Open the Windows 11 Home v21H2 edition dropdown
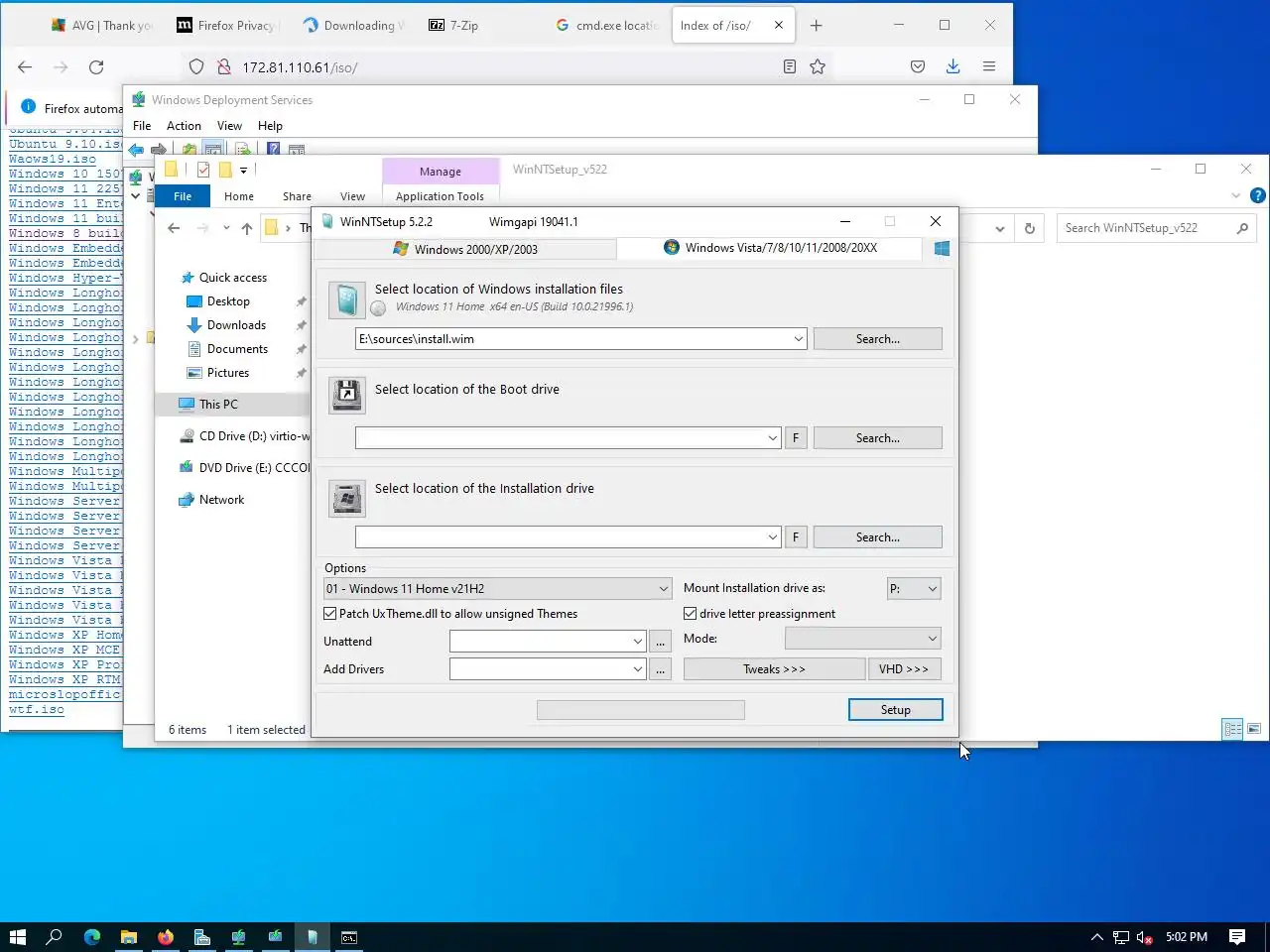Screen dimensions: 1270x952 (498, 589)
